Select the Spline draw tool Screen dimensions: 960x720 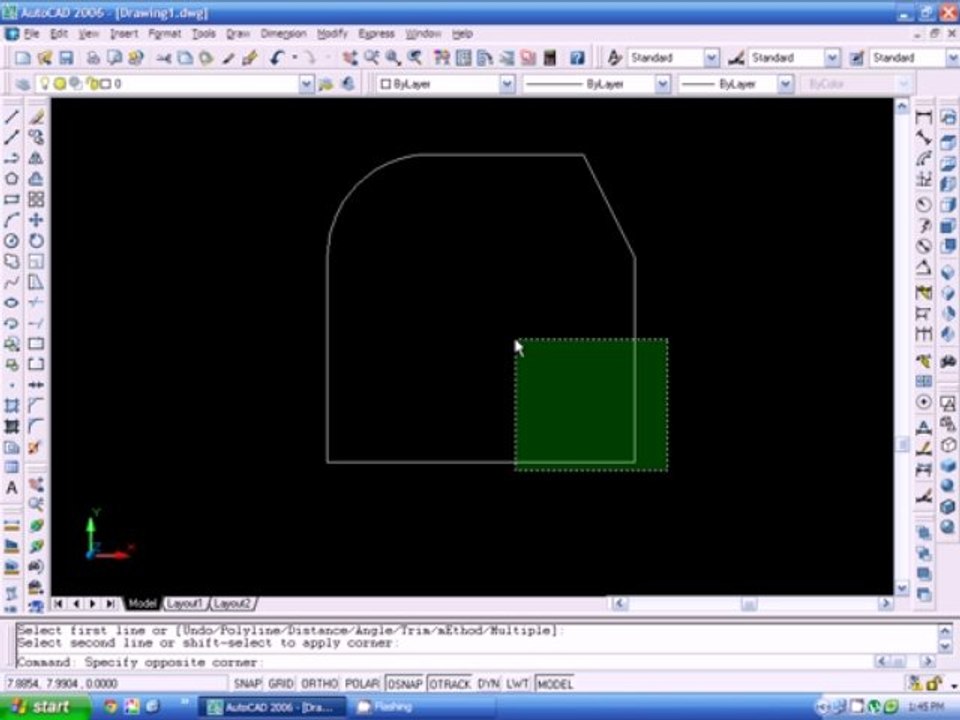pyautogui.click(x=12, y=283)
